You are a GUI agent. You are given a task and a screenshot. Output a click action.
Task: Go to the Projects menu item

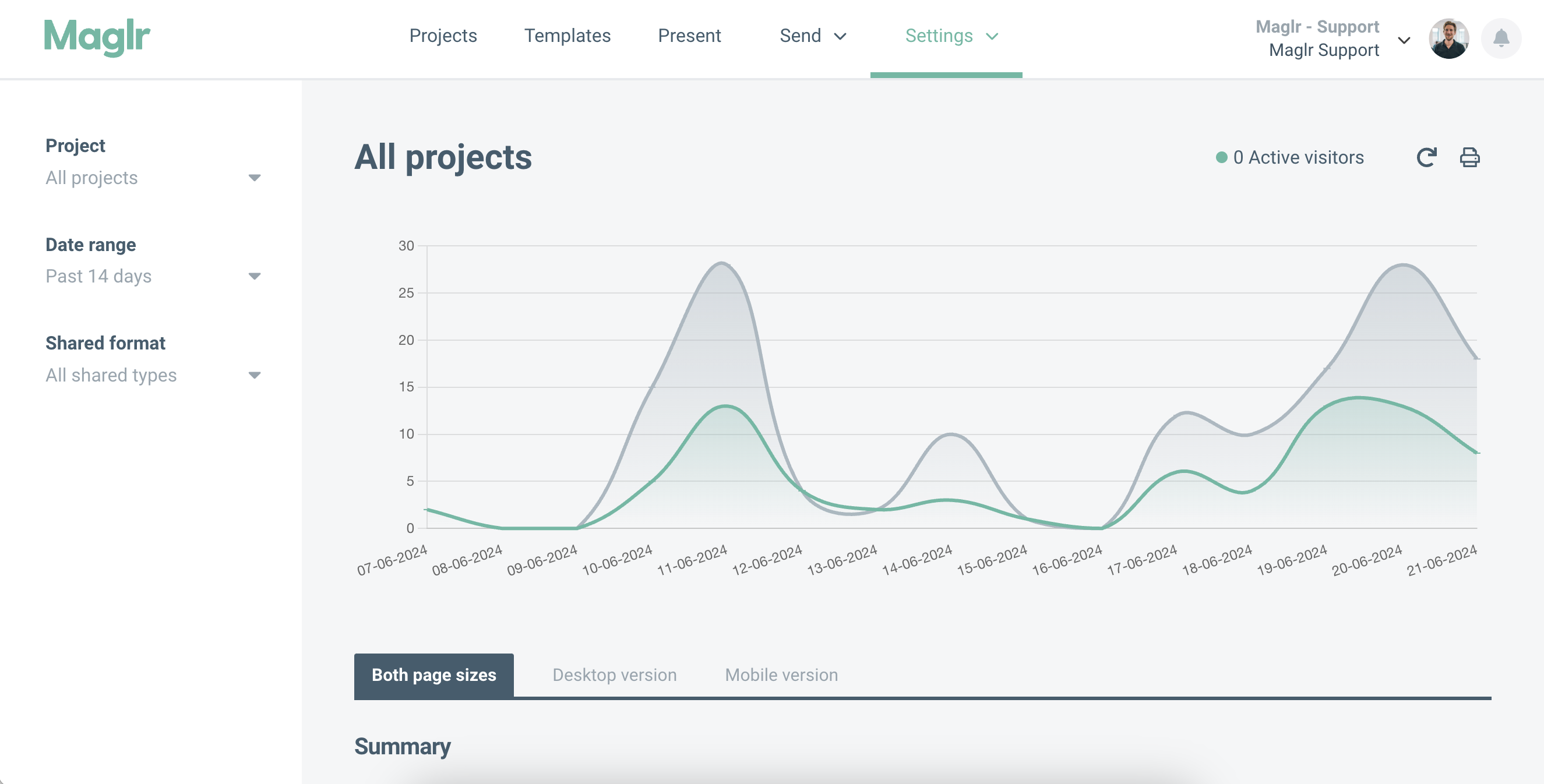coord(443,36)
